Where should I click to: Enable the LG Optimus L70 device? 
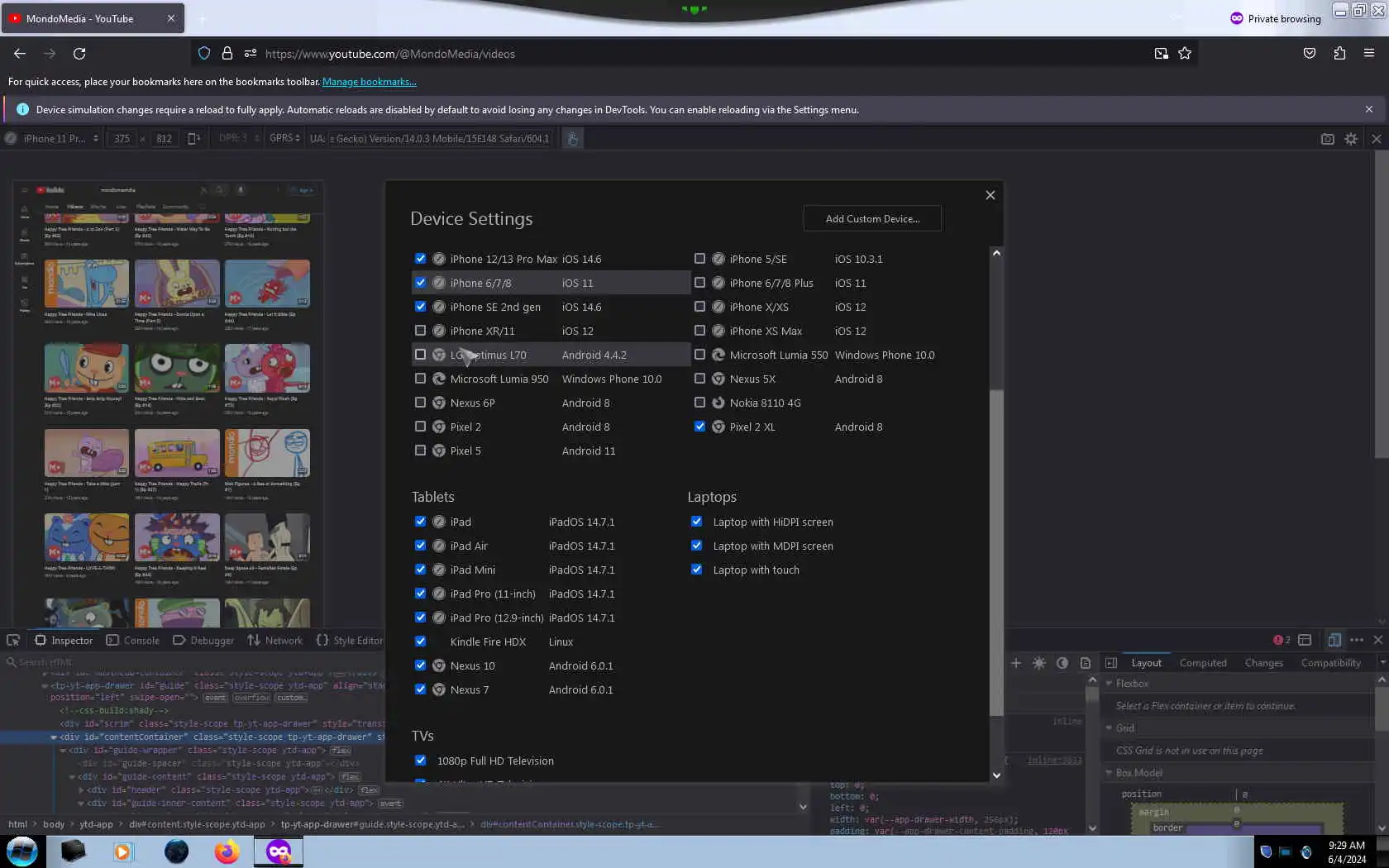point(420,355)
